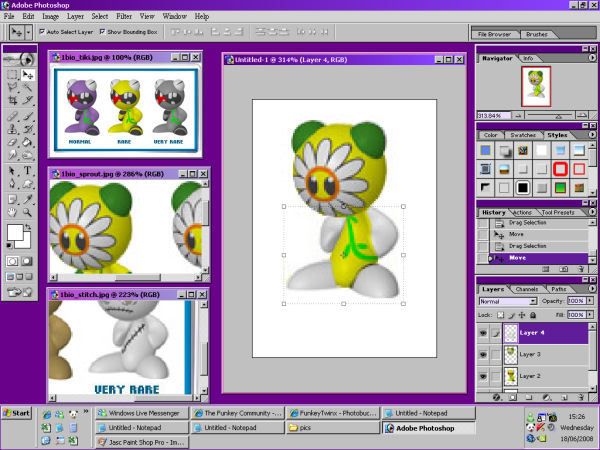Select the Notes tool
Viewport: 600px width, 450px height.
(13, 199)
